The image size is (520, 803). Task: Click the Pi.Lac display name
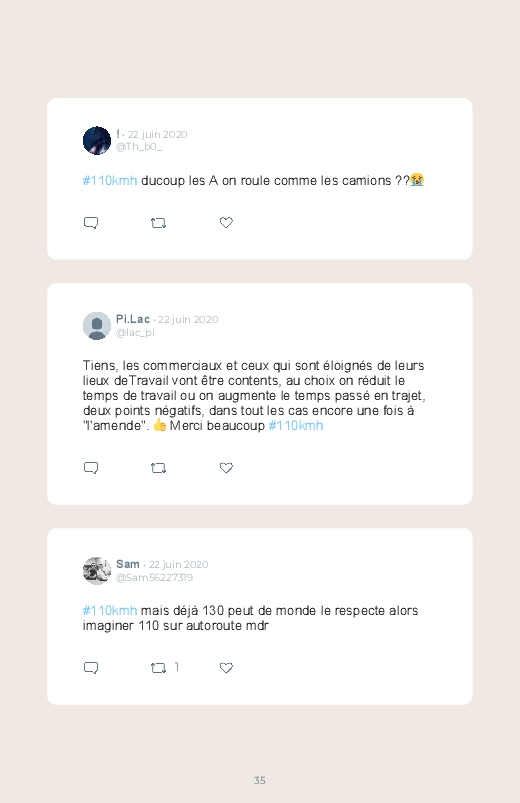click(133, 319)
